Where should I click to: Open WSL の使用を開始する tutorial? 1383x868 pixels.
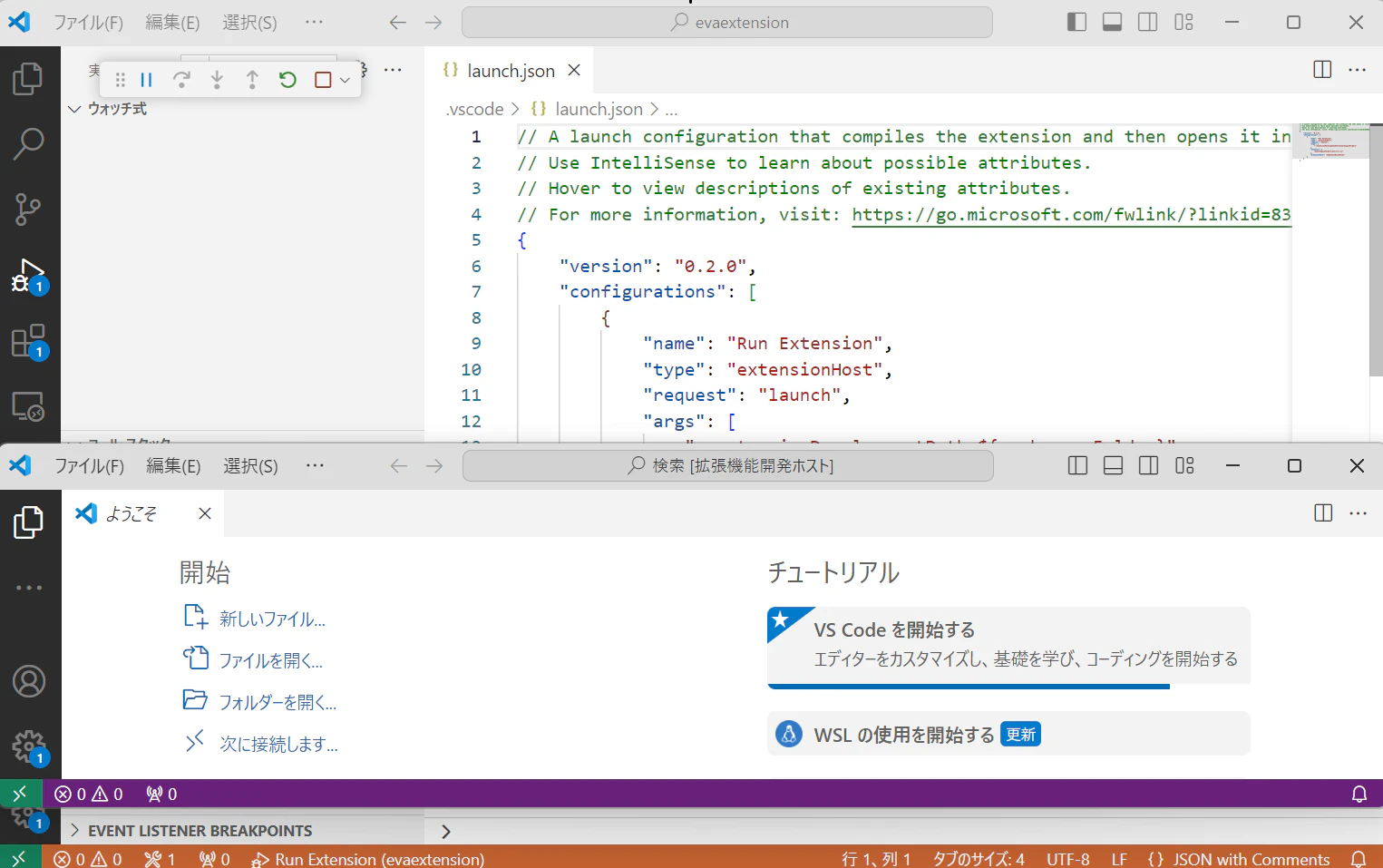pos(1008,734)
